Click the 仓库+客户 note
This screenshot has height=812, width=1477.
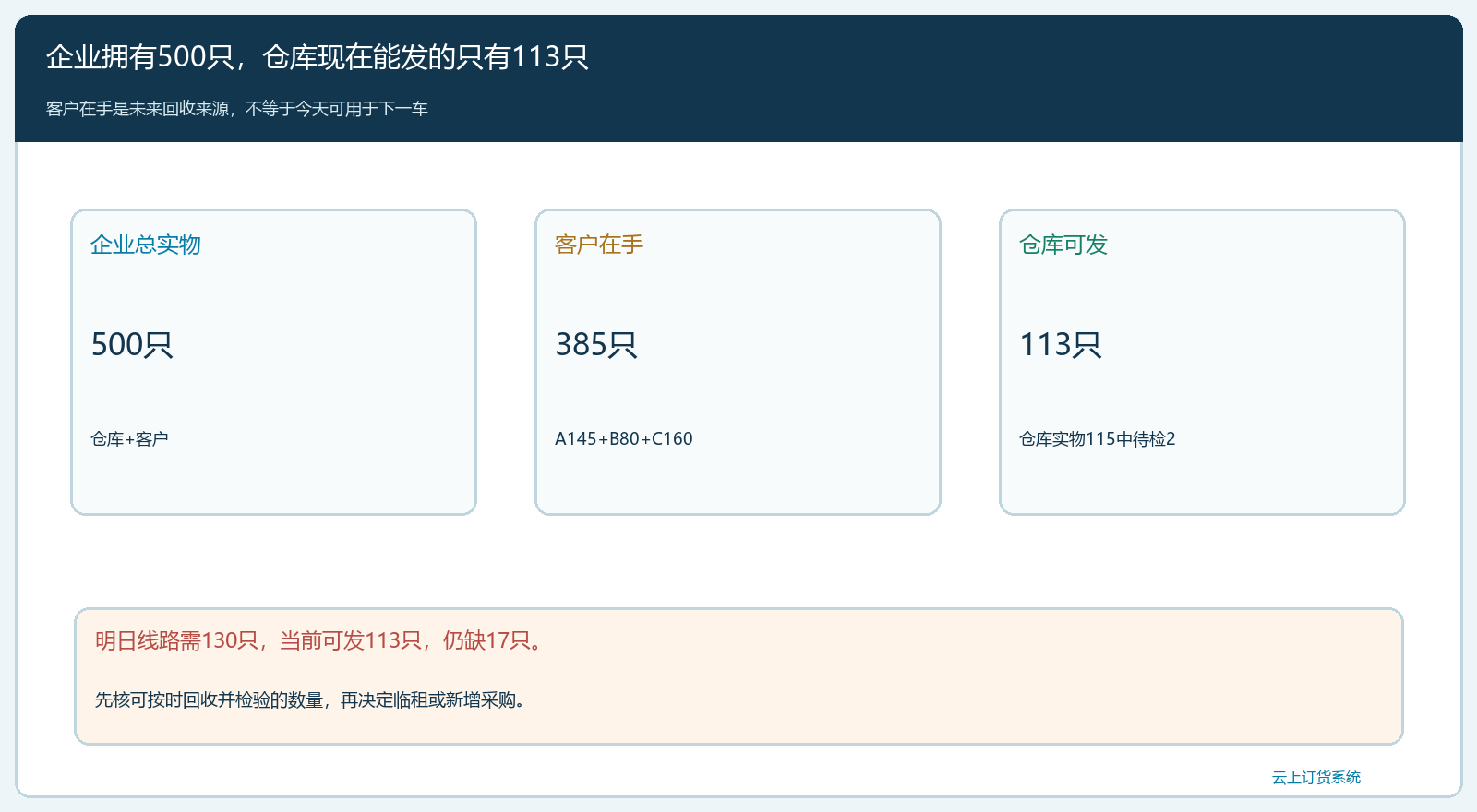click(x=129, y=439)
